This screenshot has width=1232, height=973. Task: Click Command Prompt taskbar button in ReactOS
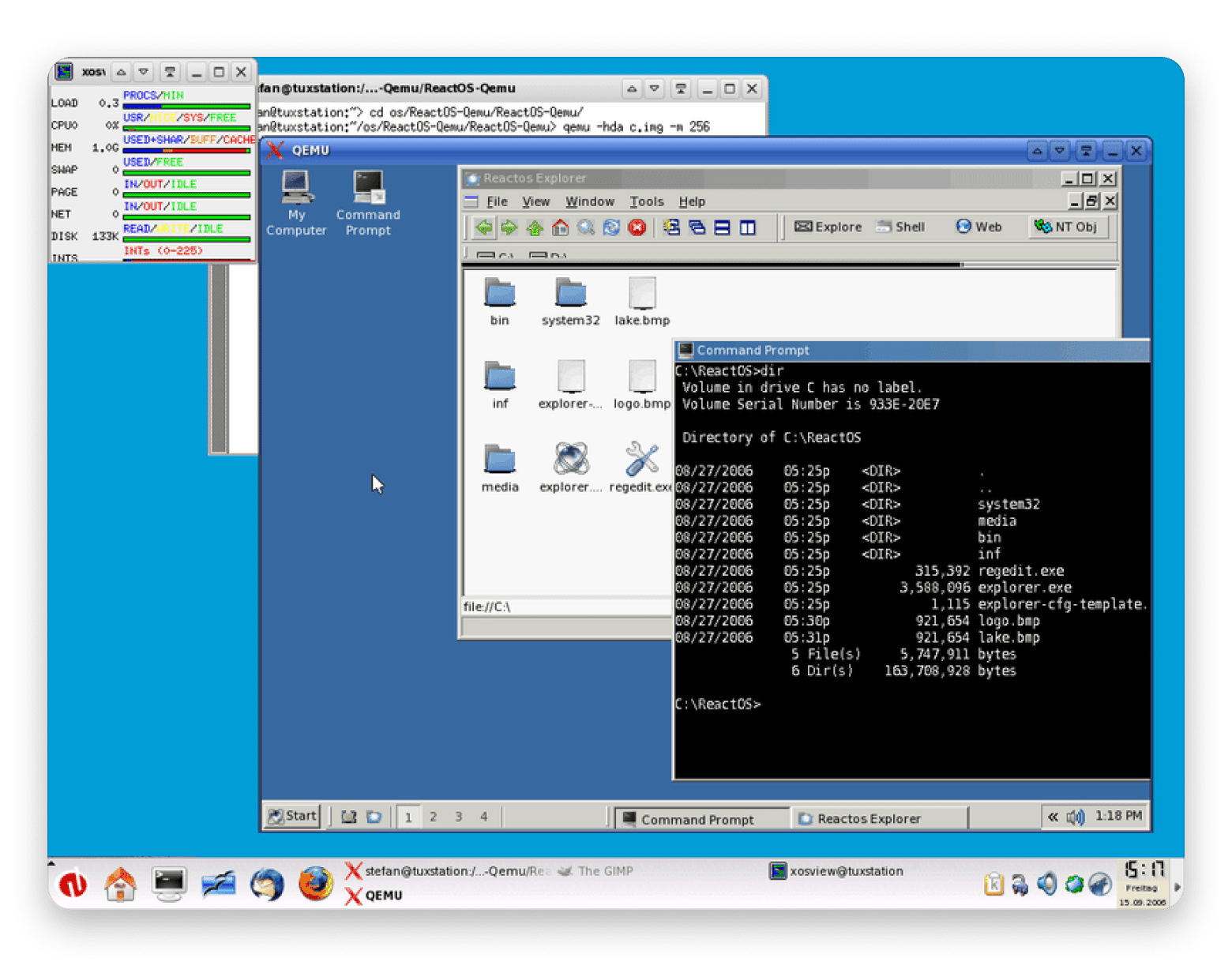(x=702, y=819)
